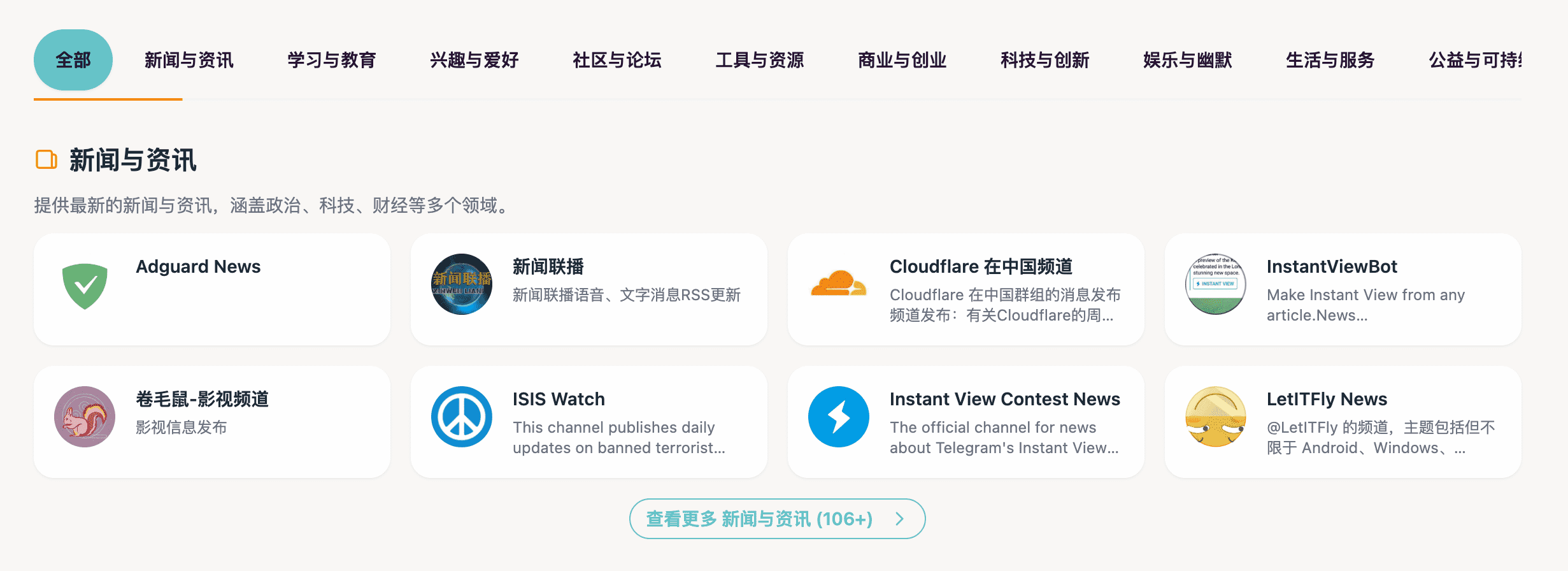Click the 新闻联播 channel avatar
The image size is (1568, 571).
(462, 284)
